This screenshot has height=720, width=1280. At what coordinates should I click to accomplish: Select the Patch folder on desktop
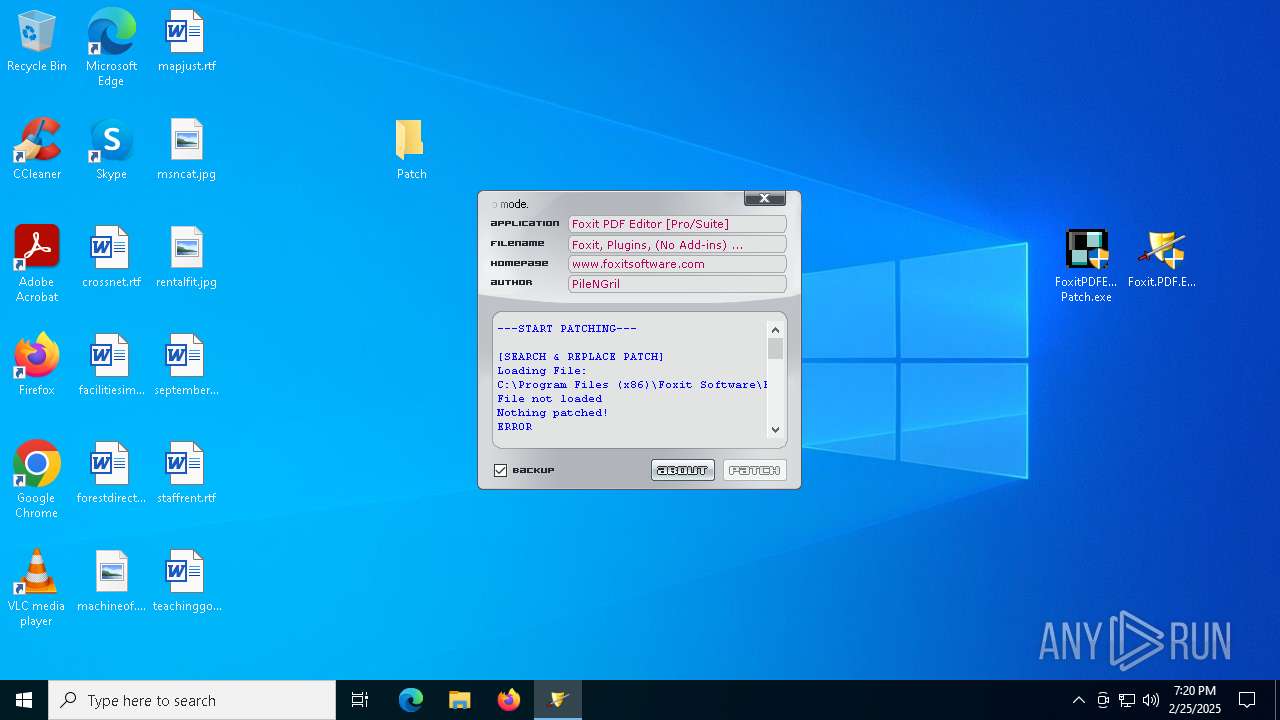[411, 150]
